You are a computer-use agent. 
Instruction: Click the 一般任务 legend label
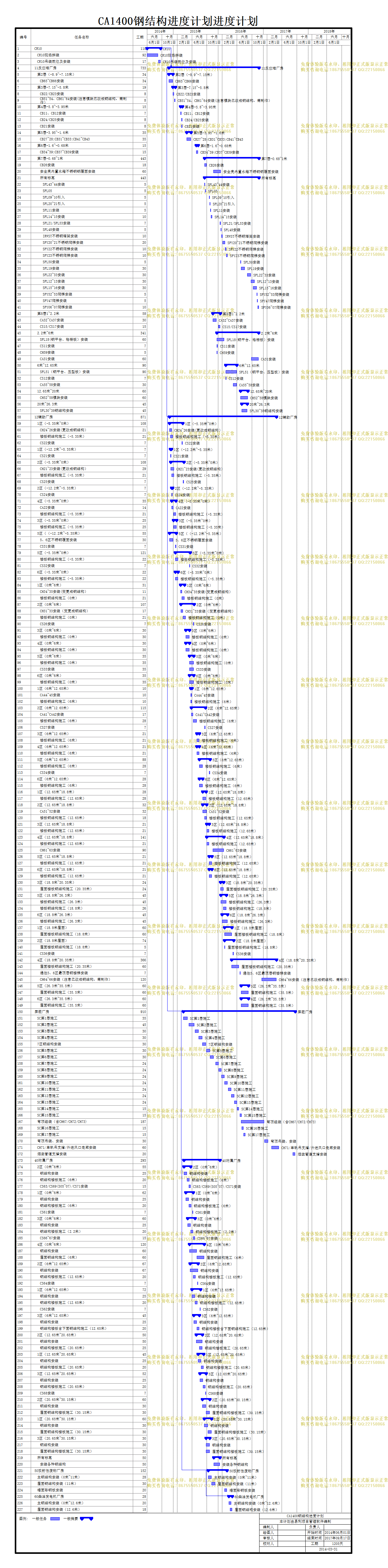click(40, 1518)
